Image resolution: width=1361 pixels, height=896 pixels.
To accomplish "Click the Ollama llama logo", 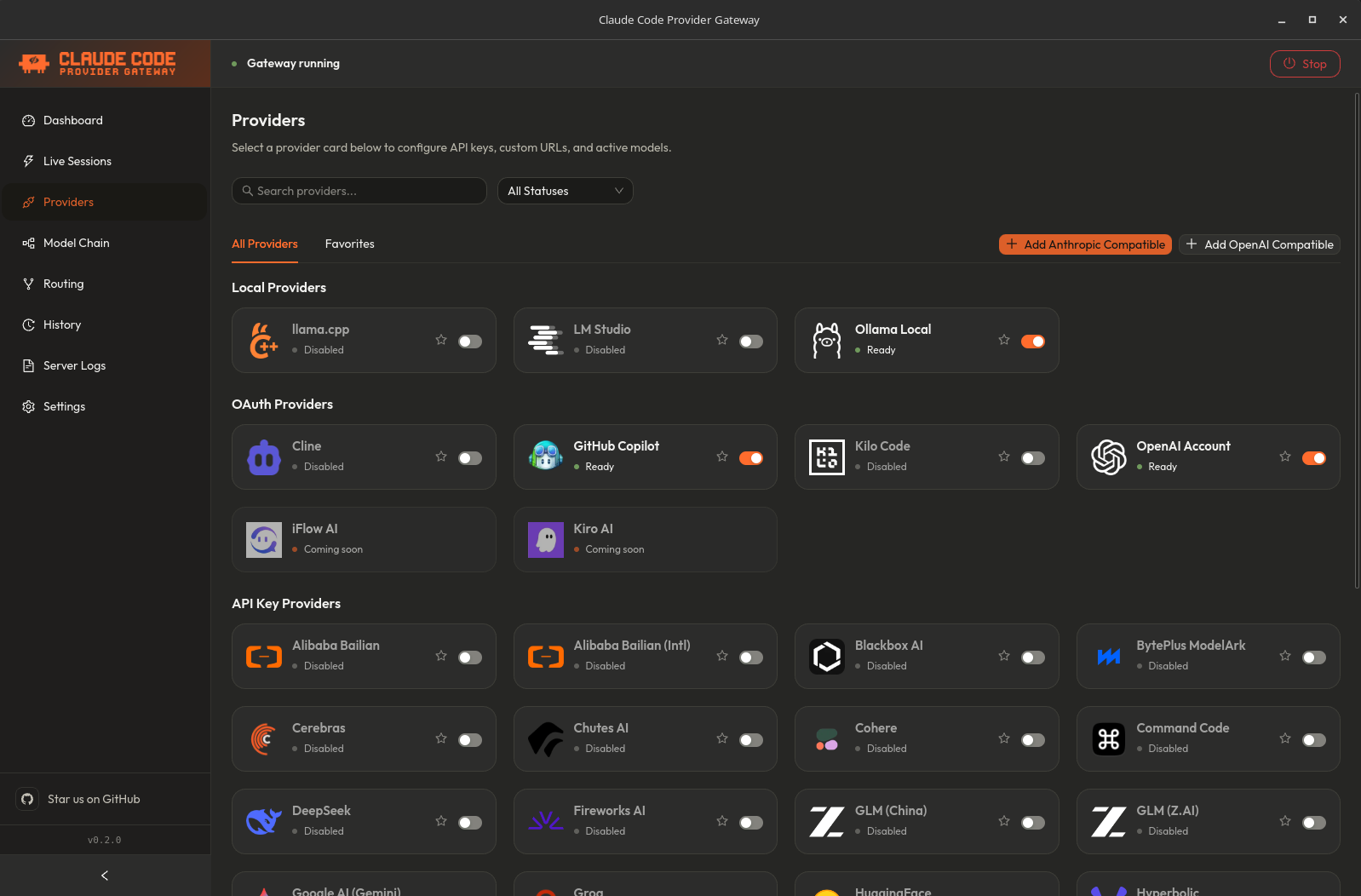I will click(x=827, y=341).
